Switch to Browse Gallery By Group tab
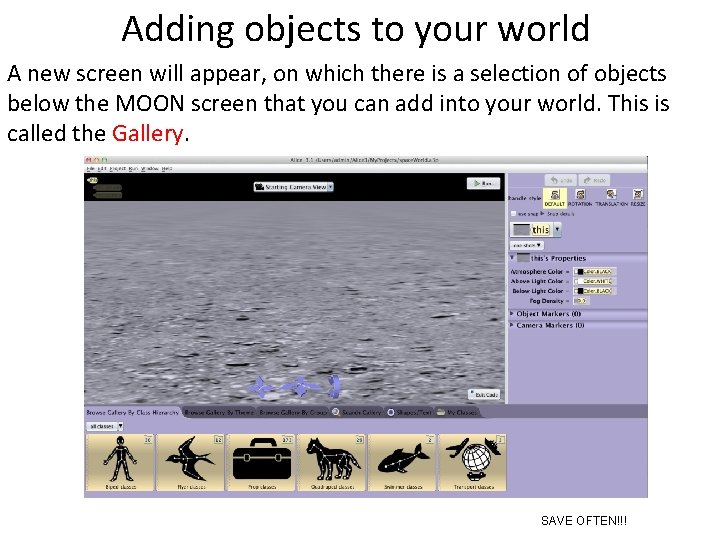 (293, 412)
